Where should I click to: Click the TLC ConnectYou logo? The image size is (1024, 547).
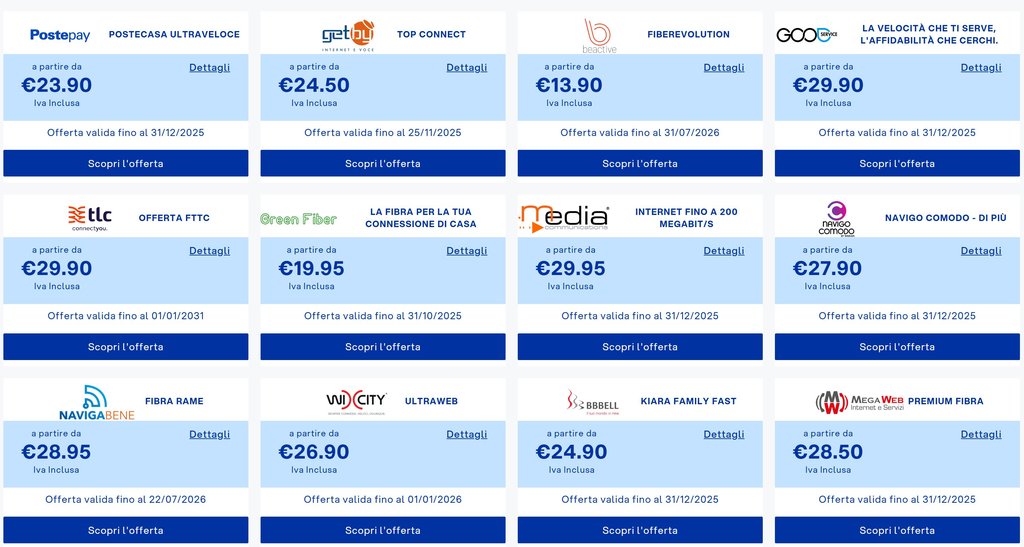(89, 217)
